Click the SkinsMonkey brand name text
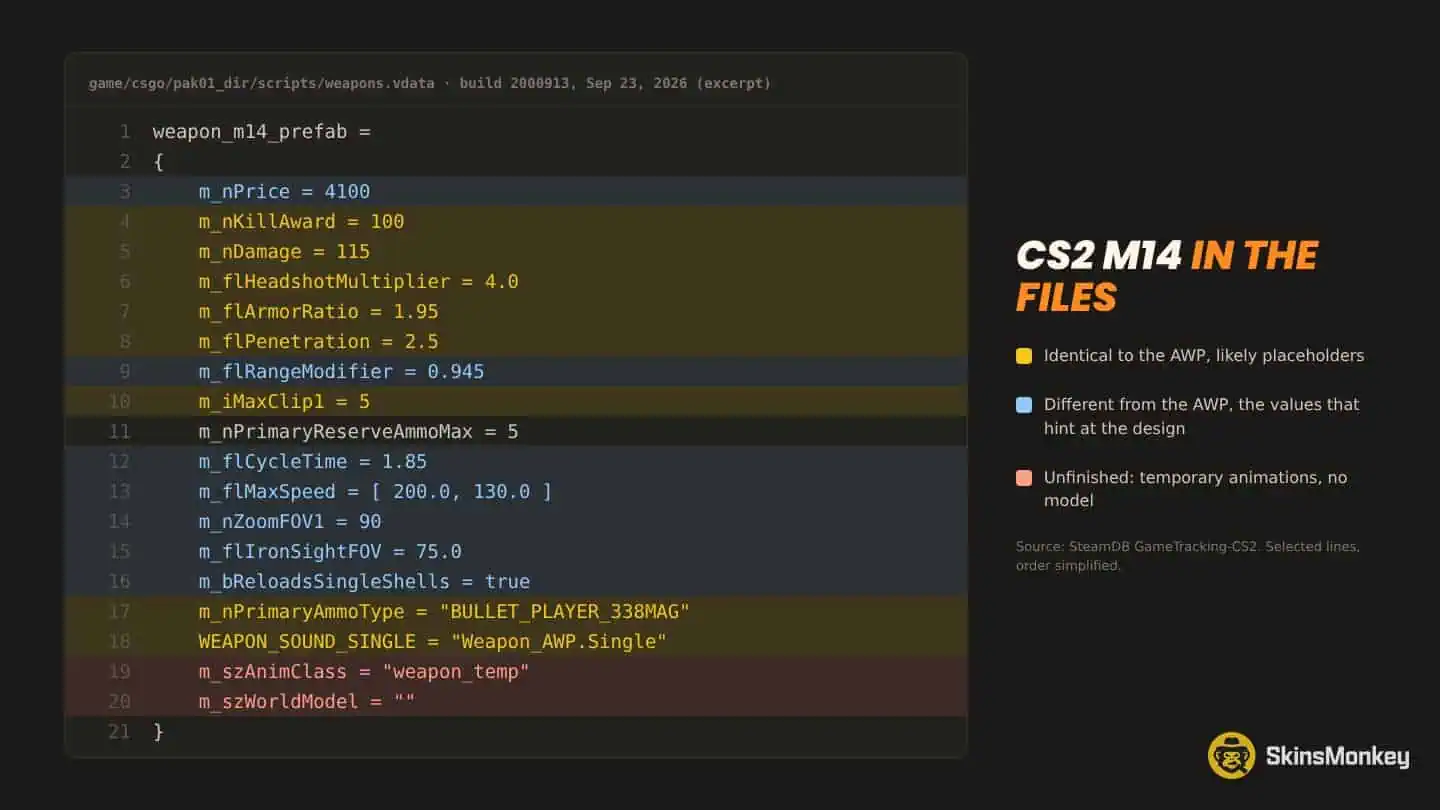 point(1338,757)
